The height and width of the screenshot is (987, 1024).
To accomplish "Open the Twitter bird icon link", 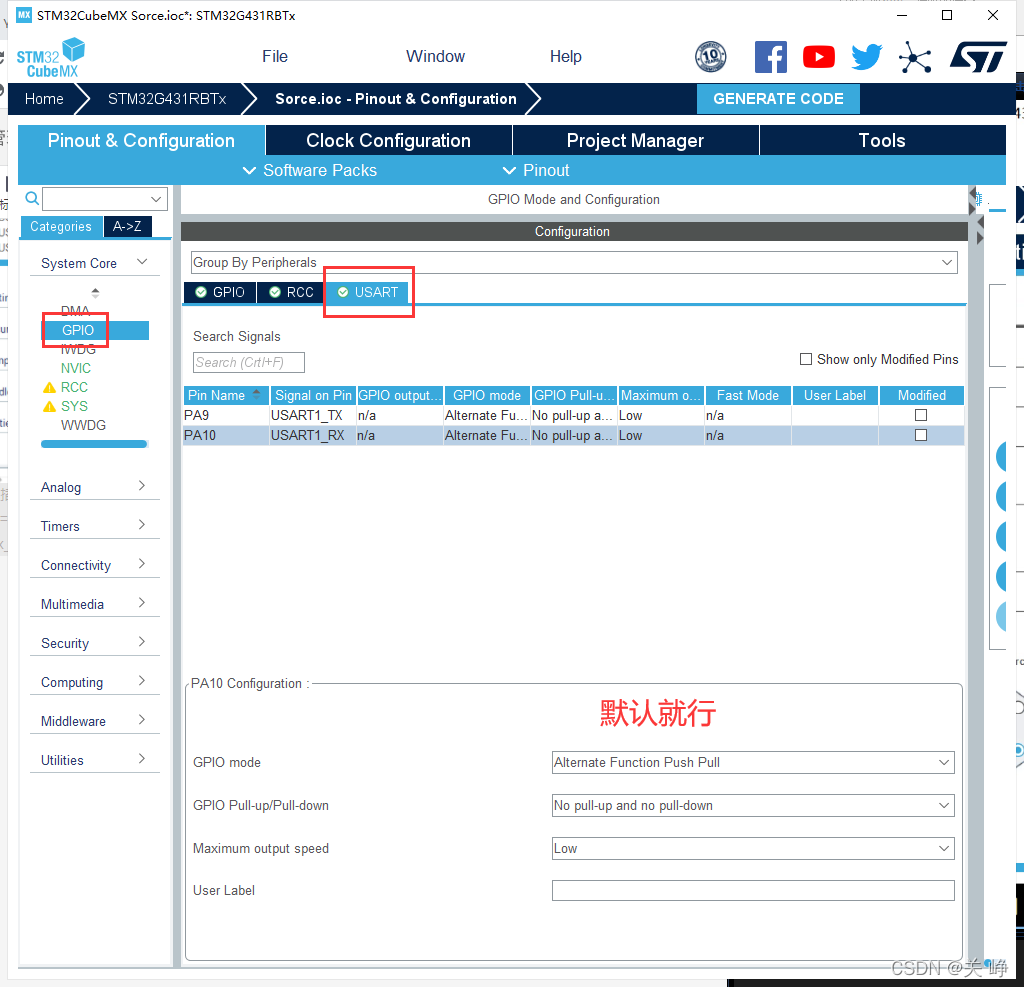I will [867, 57].
